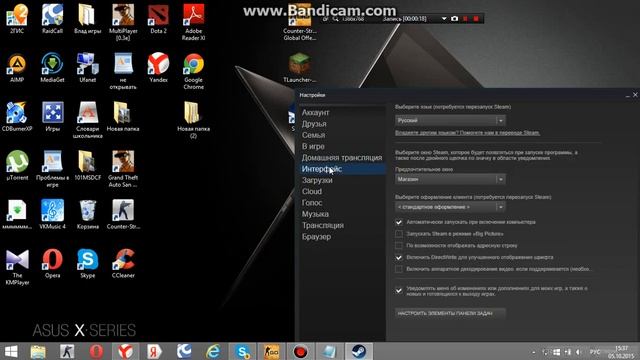Select the CDBurnerXP desktop icon
The width and height of the screenshot is (640, 360).
click(17, 117)
